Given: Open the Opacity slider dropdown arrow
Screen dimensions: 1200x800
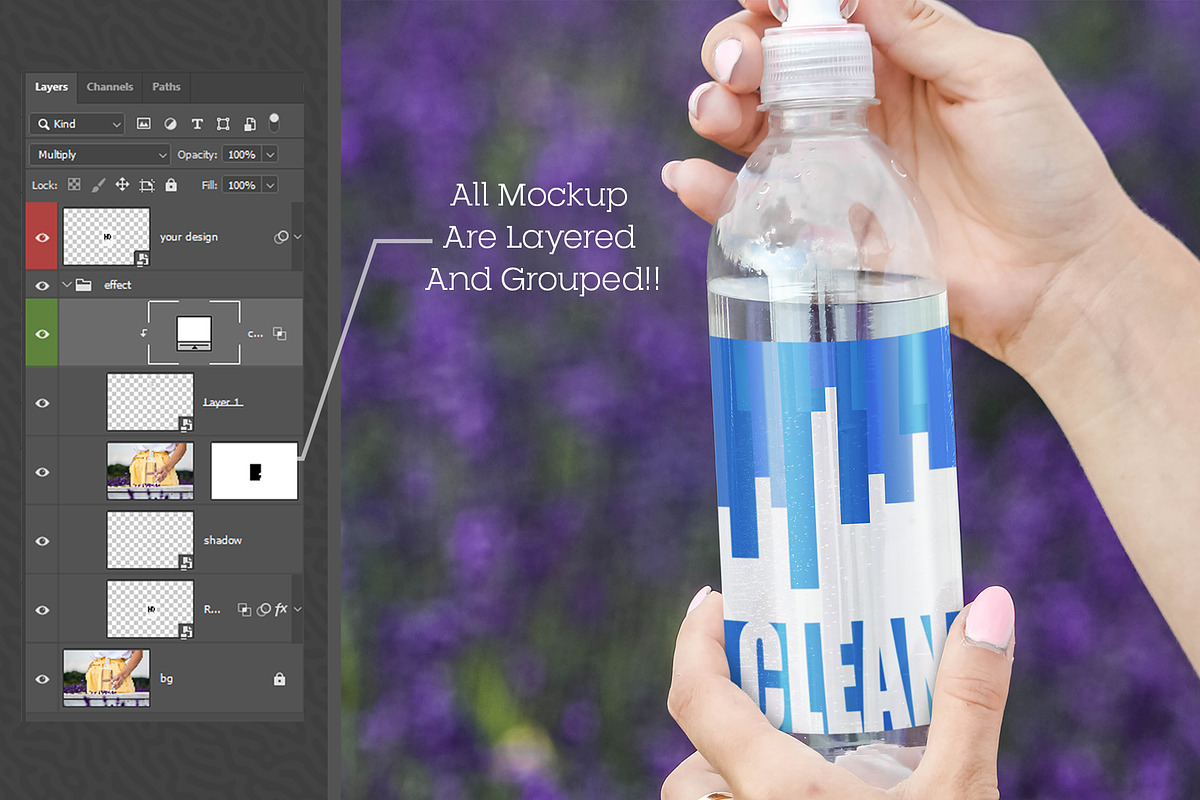Looking at the screenshot, I should click(x=270, y=155).
